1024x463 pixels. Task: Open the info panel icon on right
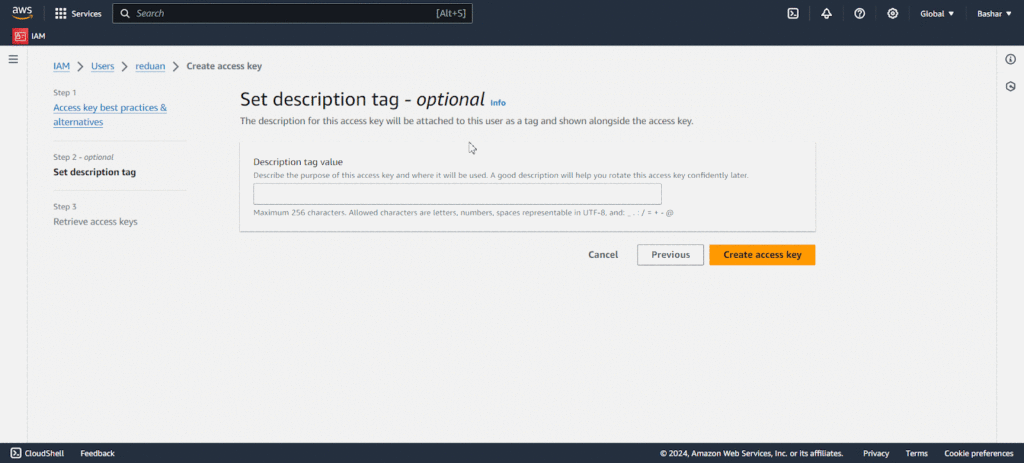[x=1010, y=60]
